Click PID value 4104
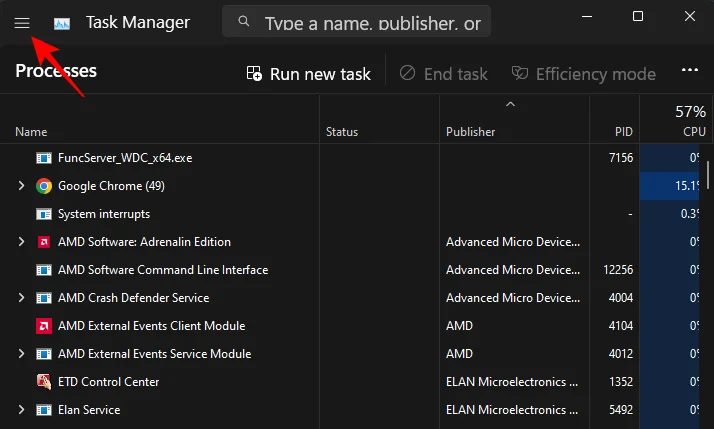The height and width of the screenshot is (429, 714). (x=621, y=326)
